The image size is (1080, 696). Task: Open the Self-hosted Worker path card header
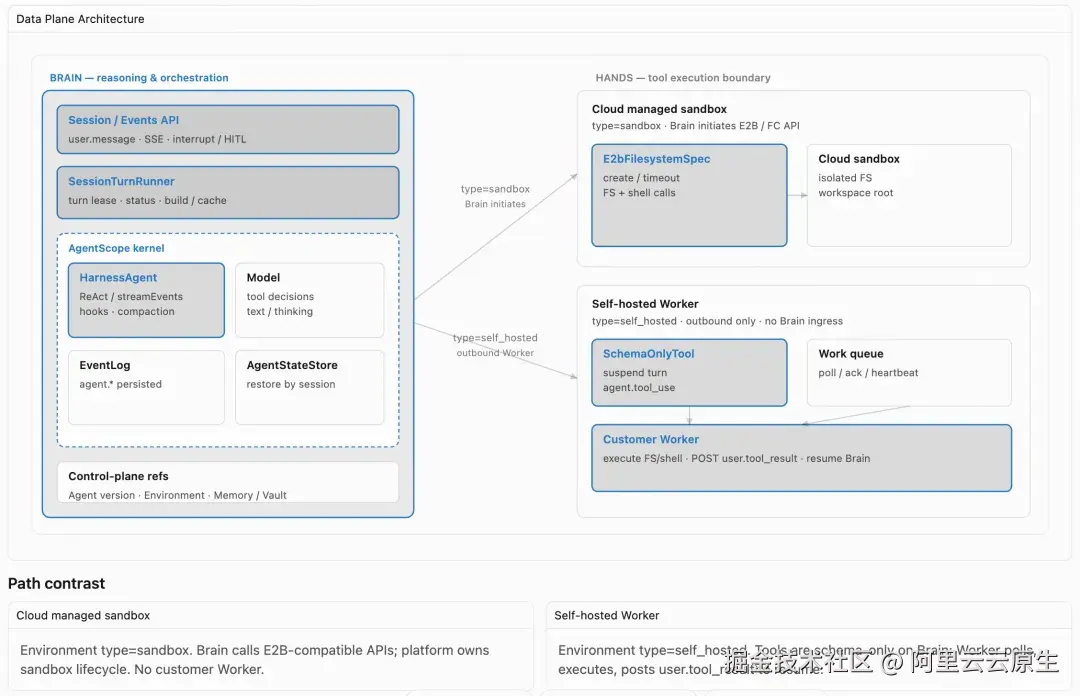coord(809,615)
